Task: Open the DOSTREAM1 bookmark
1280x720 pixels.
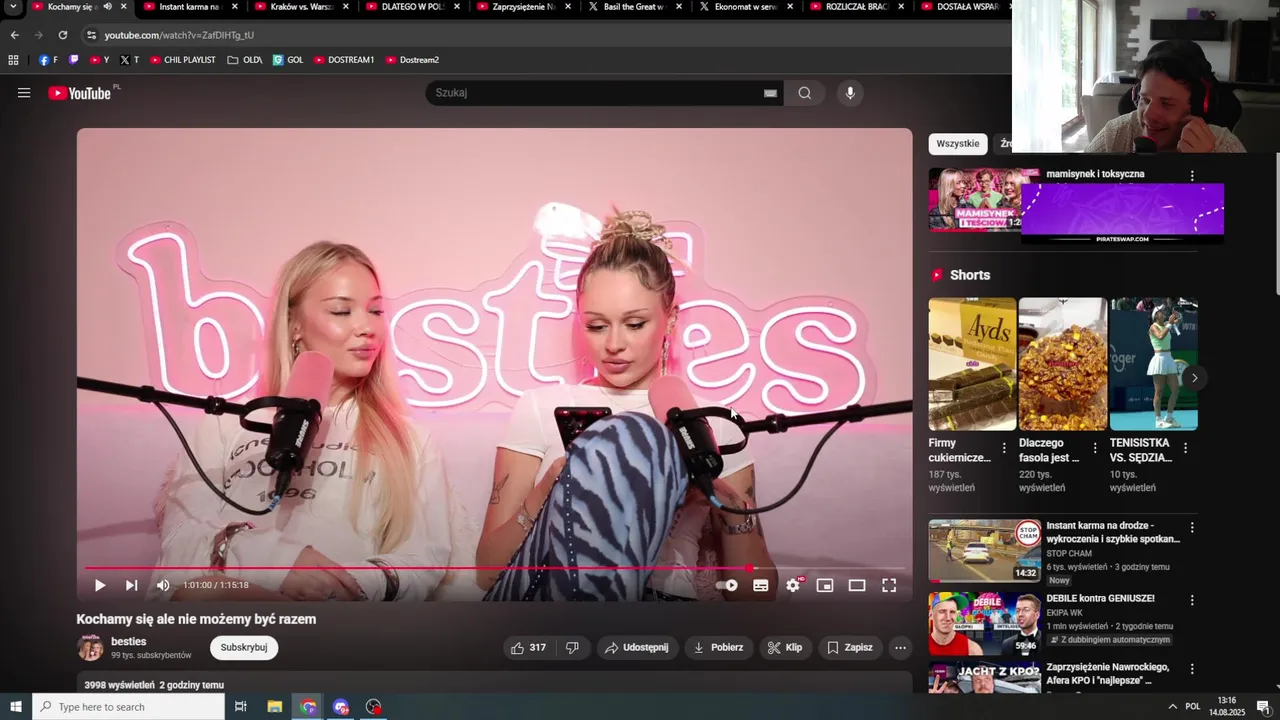Action: tap(344, 60)
